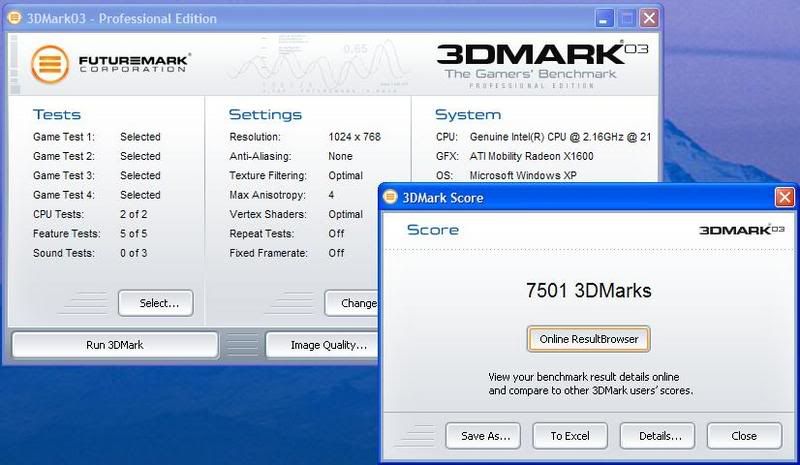Start the benchmark with Run 3DMark
This screenshot has height=465, width=800.
click(115, 345)
